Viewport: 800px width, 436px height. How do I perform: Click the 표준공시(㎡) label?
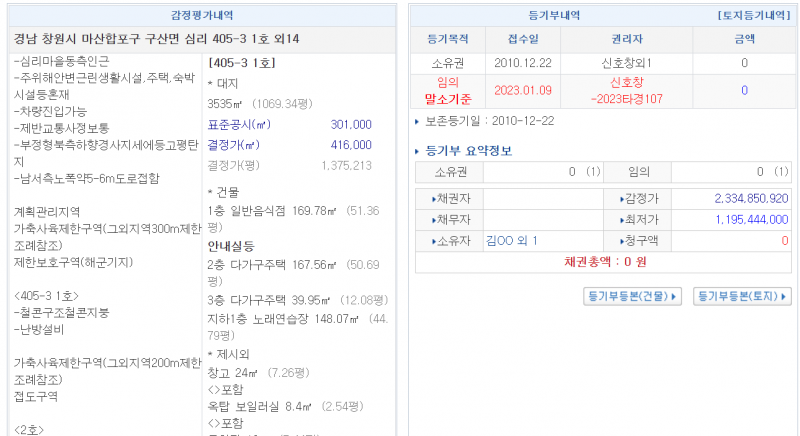239,125
